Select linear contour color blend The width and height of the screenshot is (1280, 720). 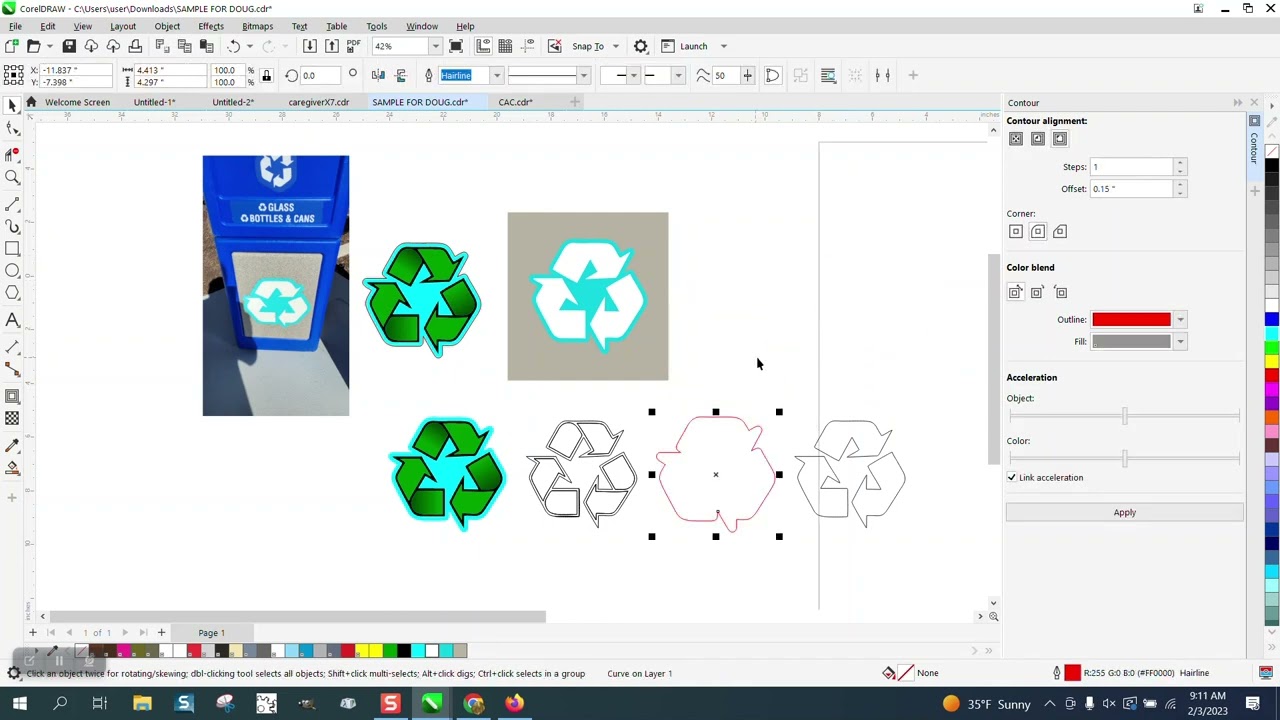tap(1016, 293)
